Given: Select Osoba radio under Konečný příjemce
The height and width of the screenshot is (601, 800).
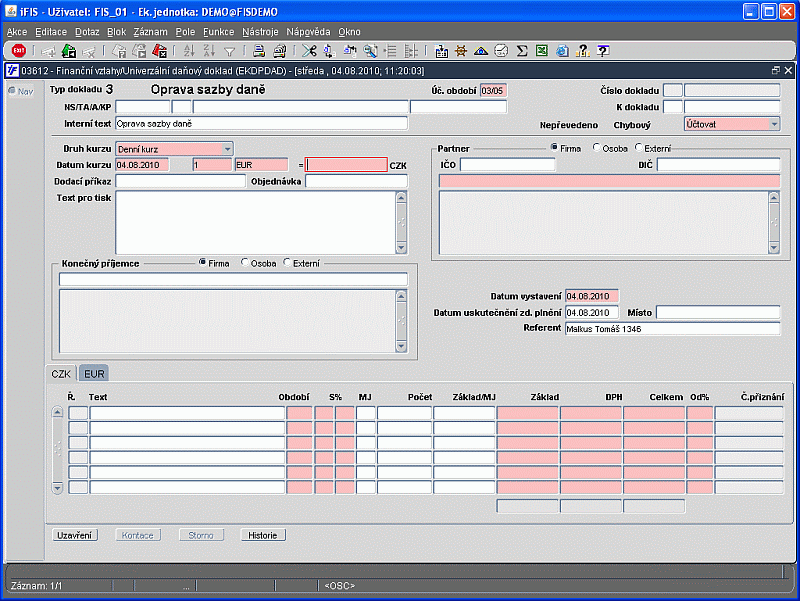Looking at the screenshot, I should point(244,262).
